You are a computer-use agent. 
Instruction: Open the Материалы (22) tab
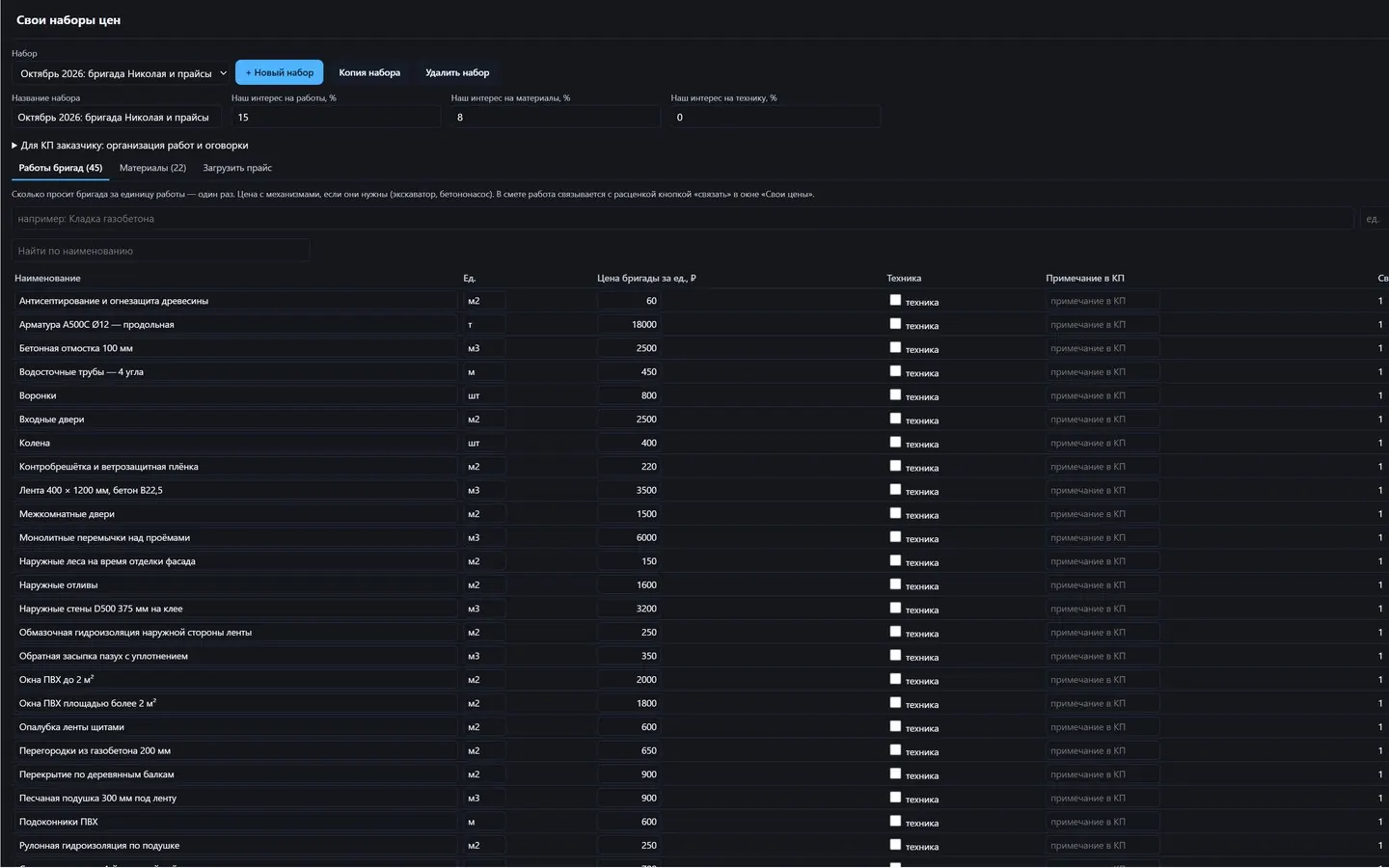coord(152,168)
